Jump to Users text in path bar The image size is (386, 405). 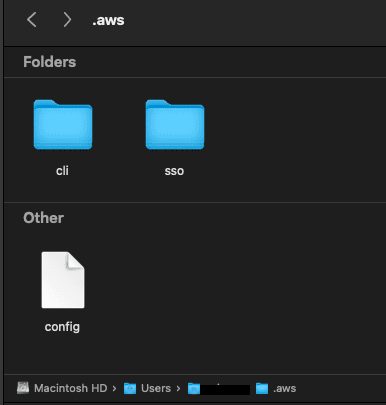[156, 388]
